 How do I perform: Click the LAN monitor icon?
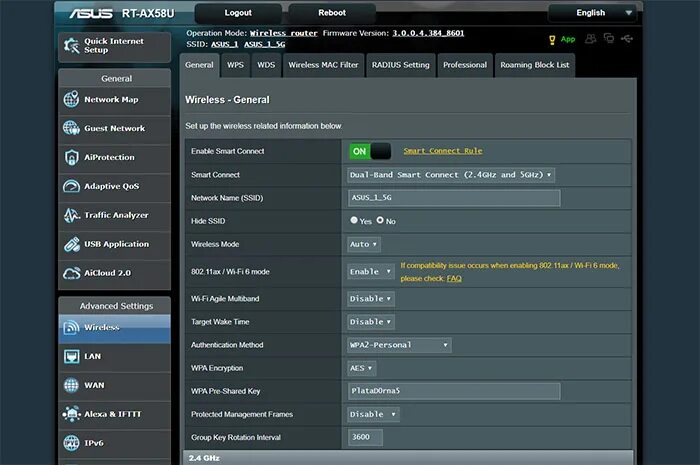71,356
